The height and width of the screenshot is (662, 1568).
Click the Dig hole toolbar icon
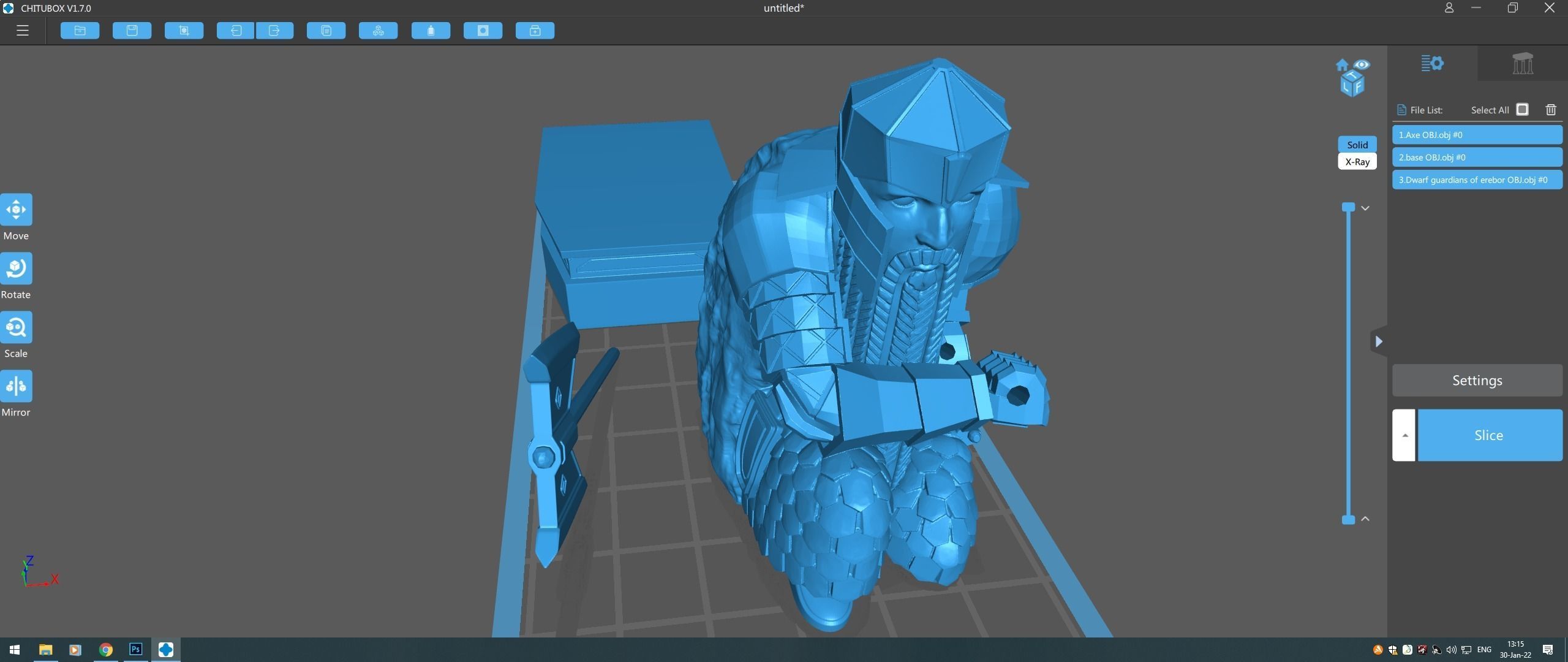[483, 31]
